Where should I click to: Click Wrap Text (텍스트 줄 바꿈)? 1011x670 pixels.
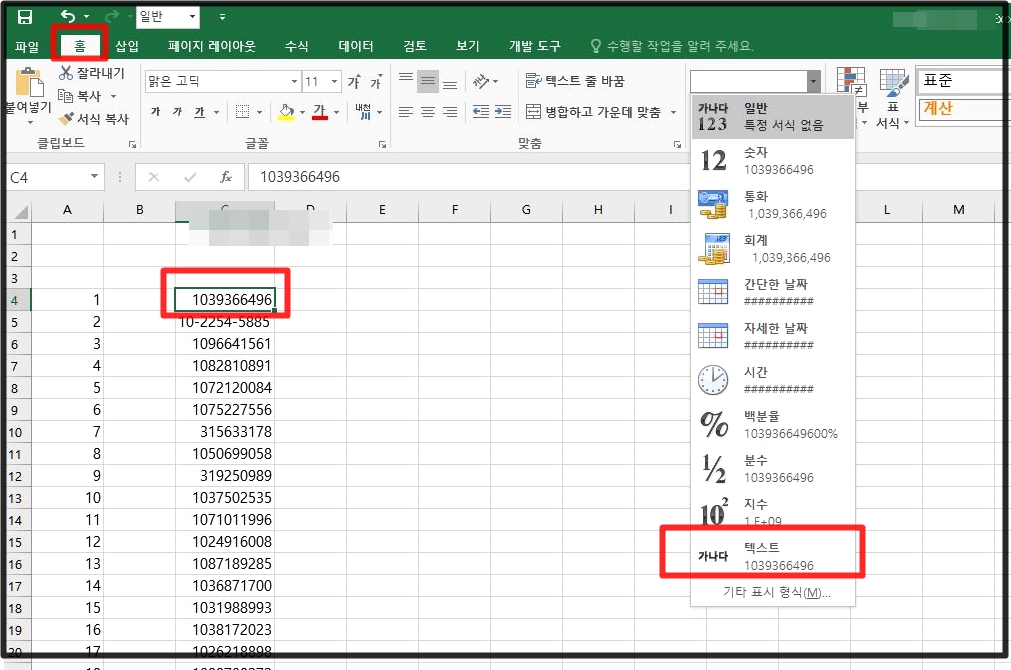(x=574, y=81)
